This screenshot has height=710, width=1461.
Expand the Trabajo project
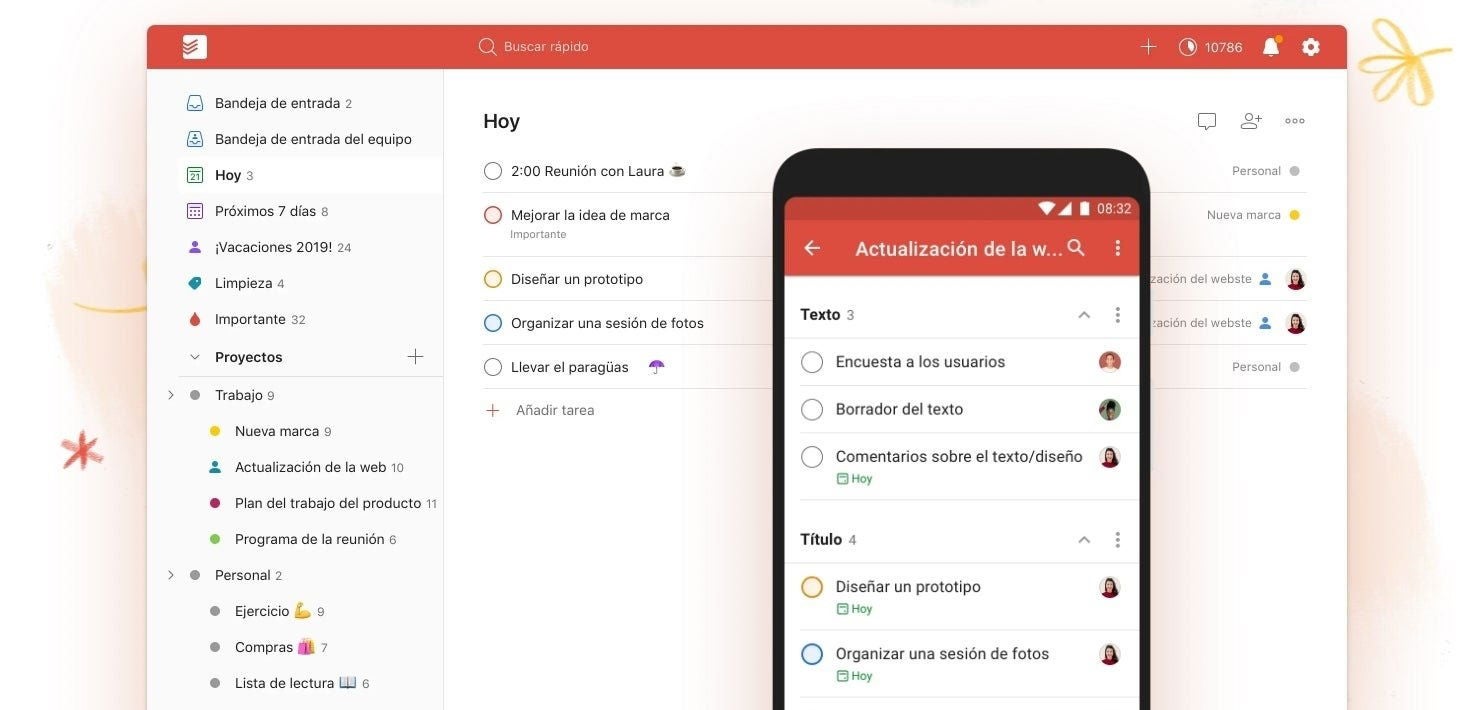[x=170, y=394]
